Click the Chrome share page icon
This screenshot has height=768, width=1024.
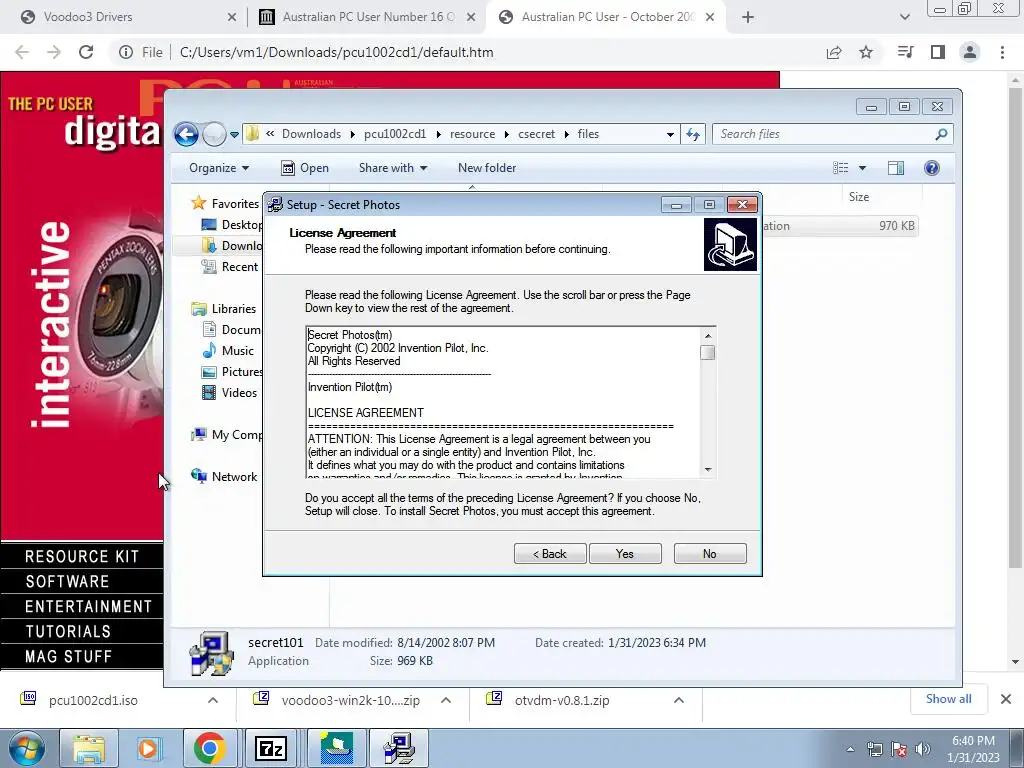click(834, 52)
